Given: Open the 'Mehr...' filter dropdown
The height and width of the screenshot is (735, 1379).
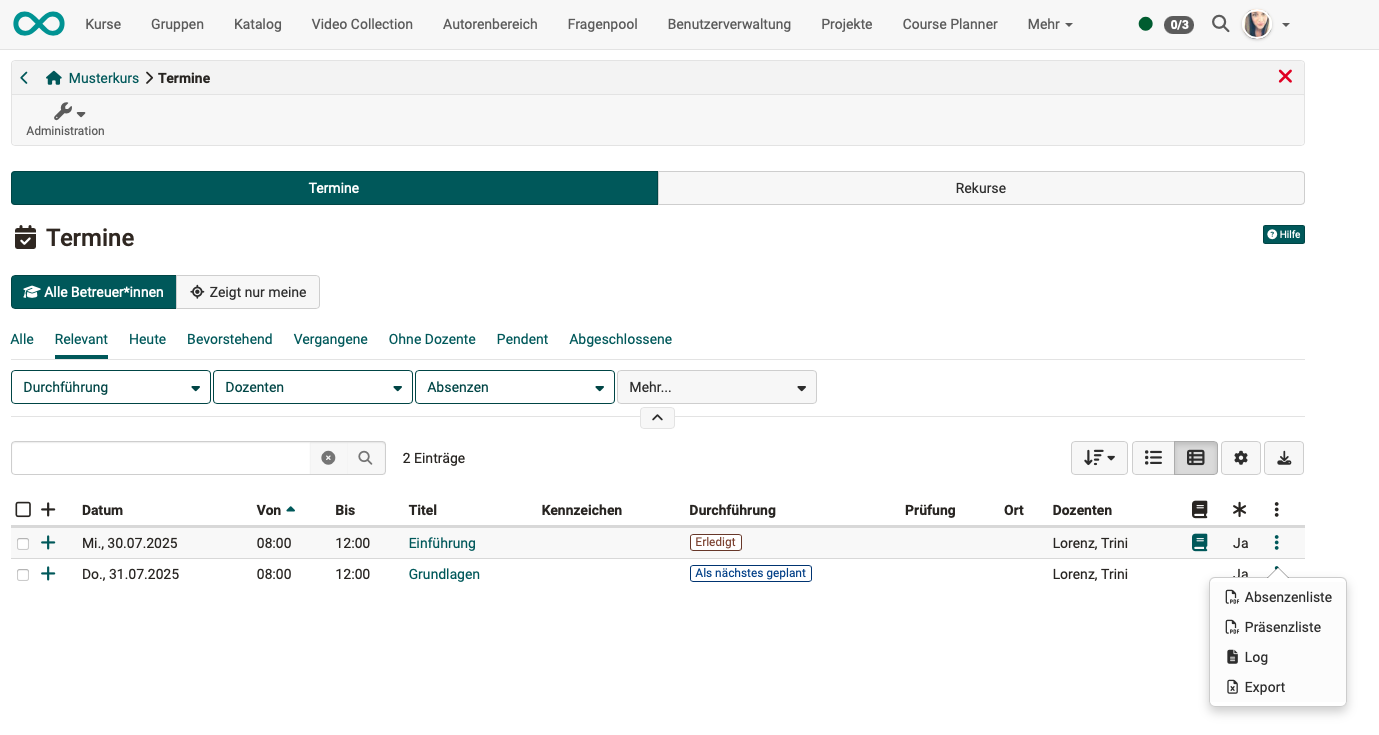Looking at the screenshot, I should tap(717, 387).
